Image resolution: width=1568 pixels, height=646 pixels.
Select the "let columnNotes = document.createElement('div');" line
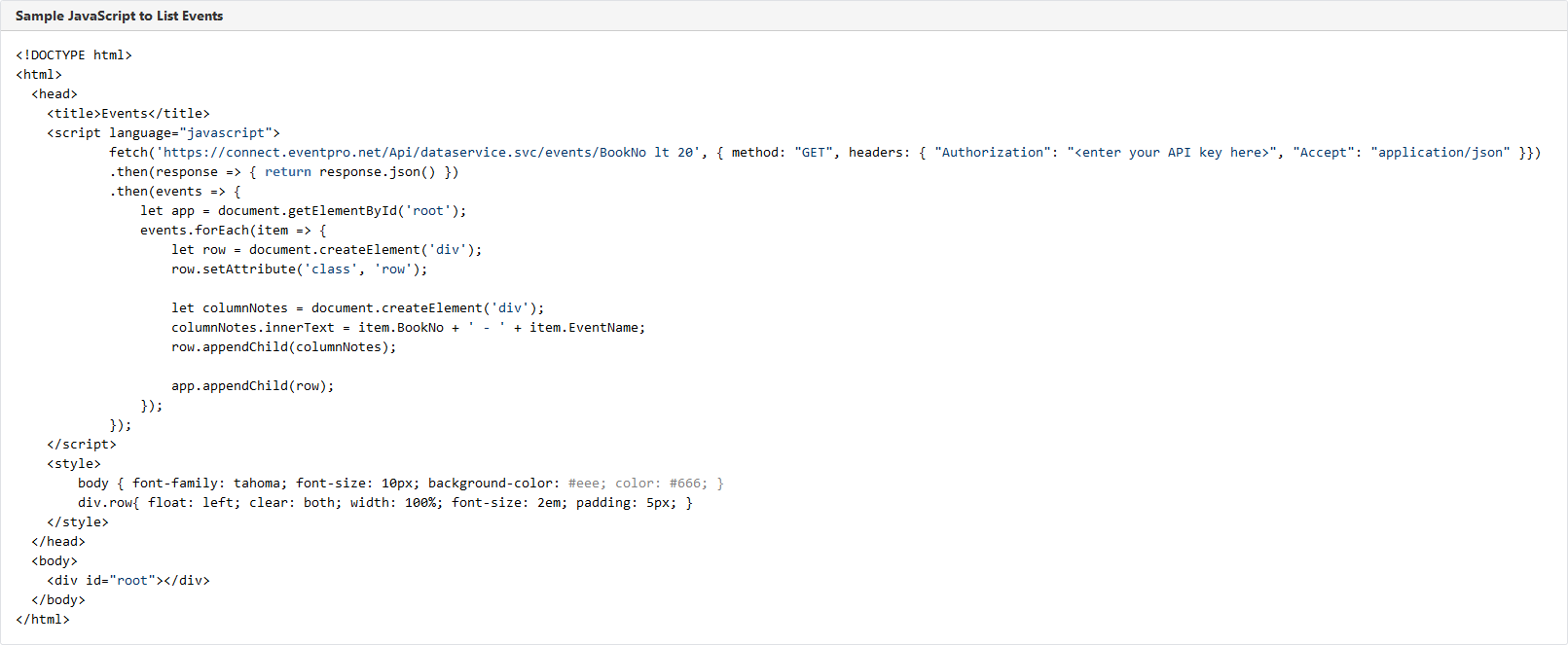point(358,308)
